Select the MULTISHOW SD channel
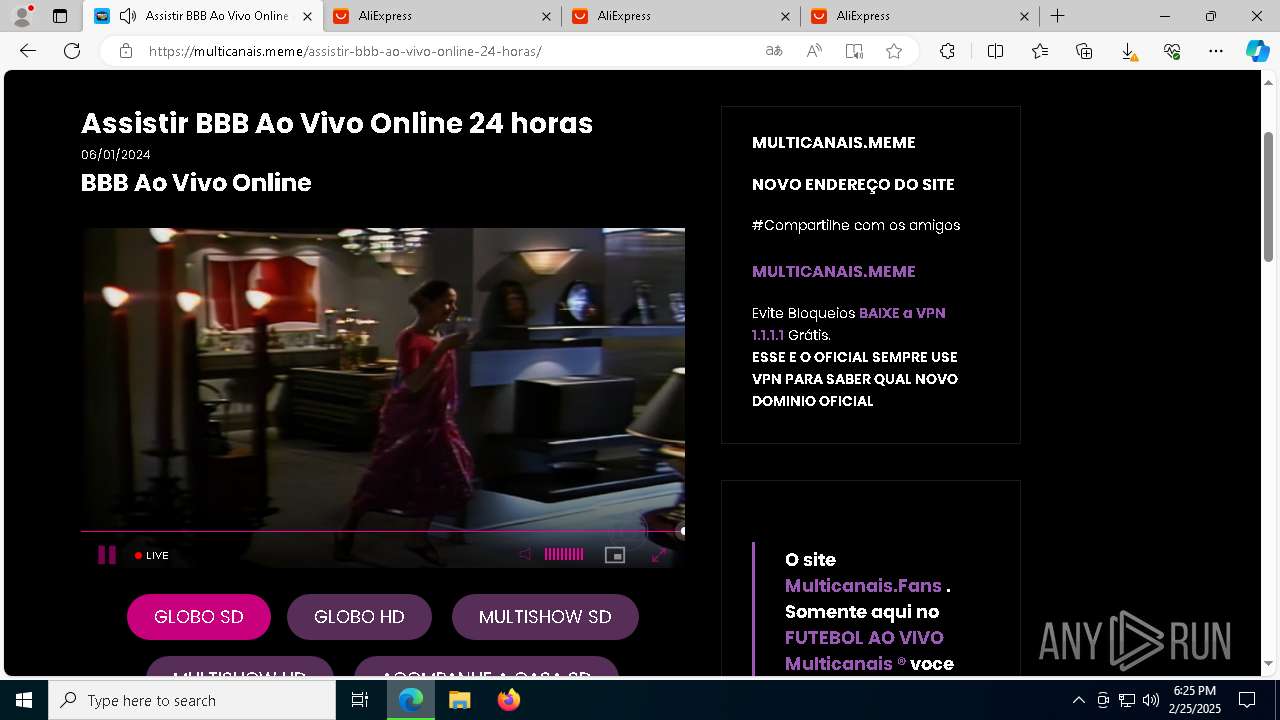Viewport: 1280px width, 720px height. [x=545, y=617]
